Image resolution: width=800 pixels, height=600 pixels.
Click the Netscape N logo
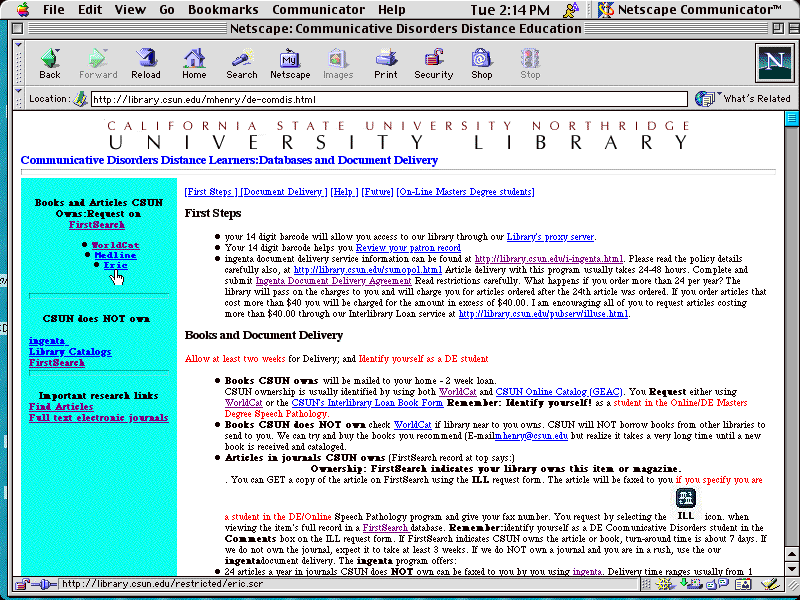coord(774,63)
